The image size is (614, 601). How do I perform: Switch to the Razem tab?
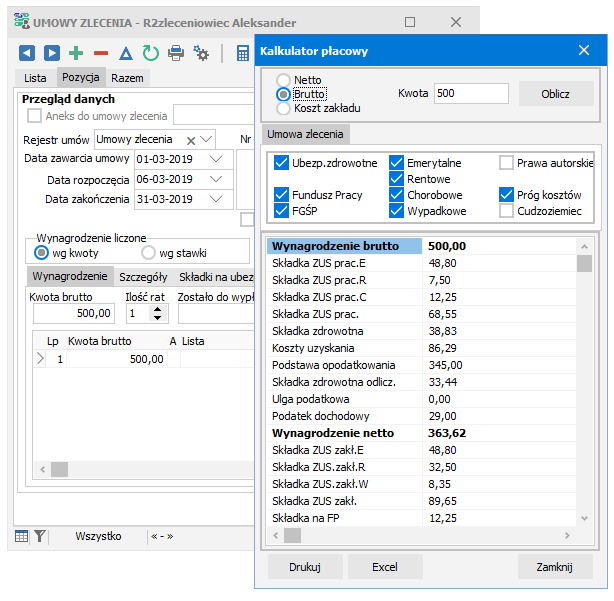pos(127,78)
